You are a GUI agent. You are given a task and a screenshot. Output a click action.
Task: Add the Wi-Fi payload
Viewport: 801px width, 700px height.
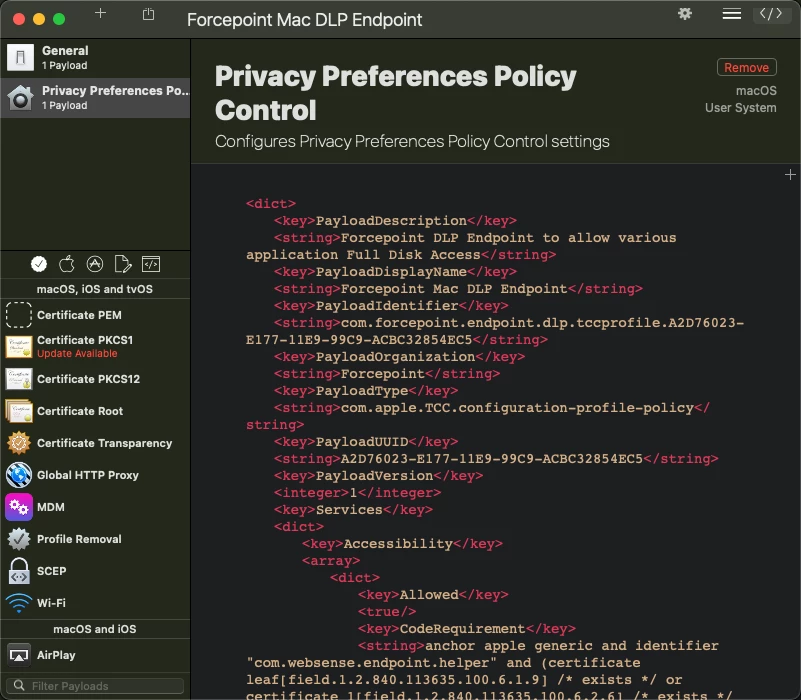click(x=96, y=603)
